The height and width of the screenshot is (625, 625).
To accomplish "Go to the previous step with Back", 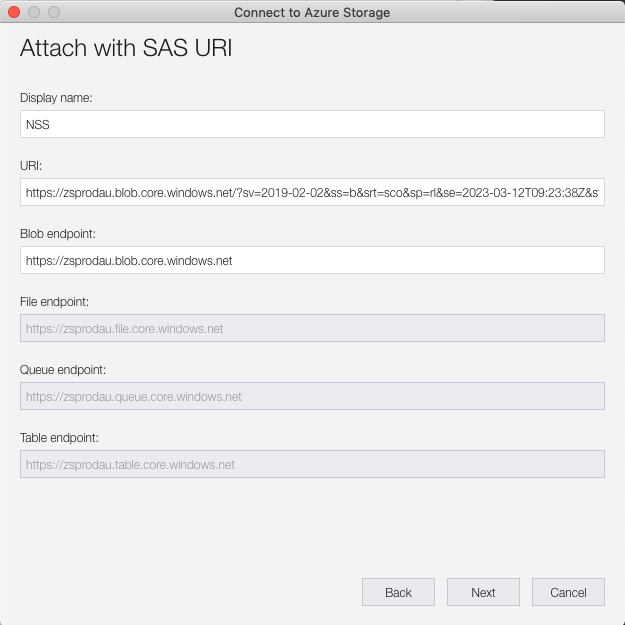I will pos(398,592).
